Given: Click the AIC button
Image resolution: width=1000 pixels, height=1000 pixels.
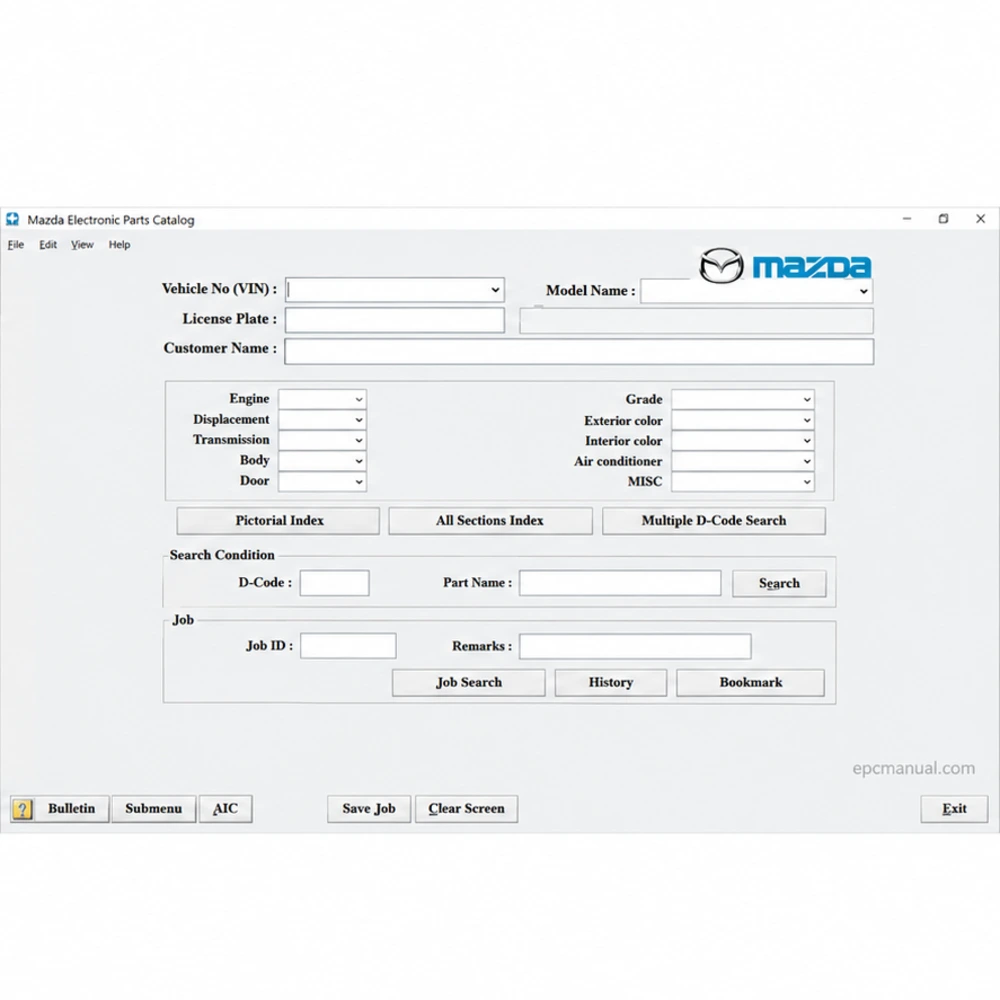Looking at the screenshot, I should click(x=225, y=809).
